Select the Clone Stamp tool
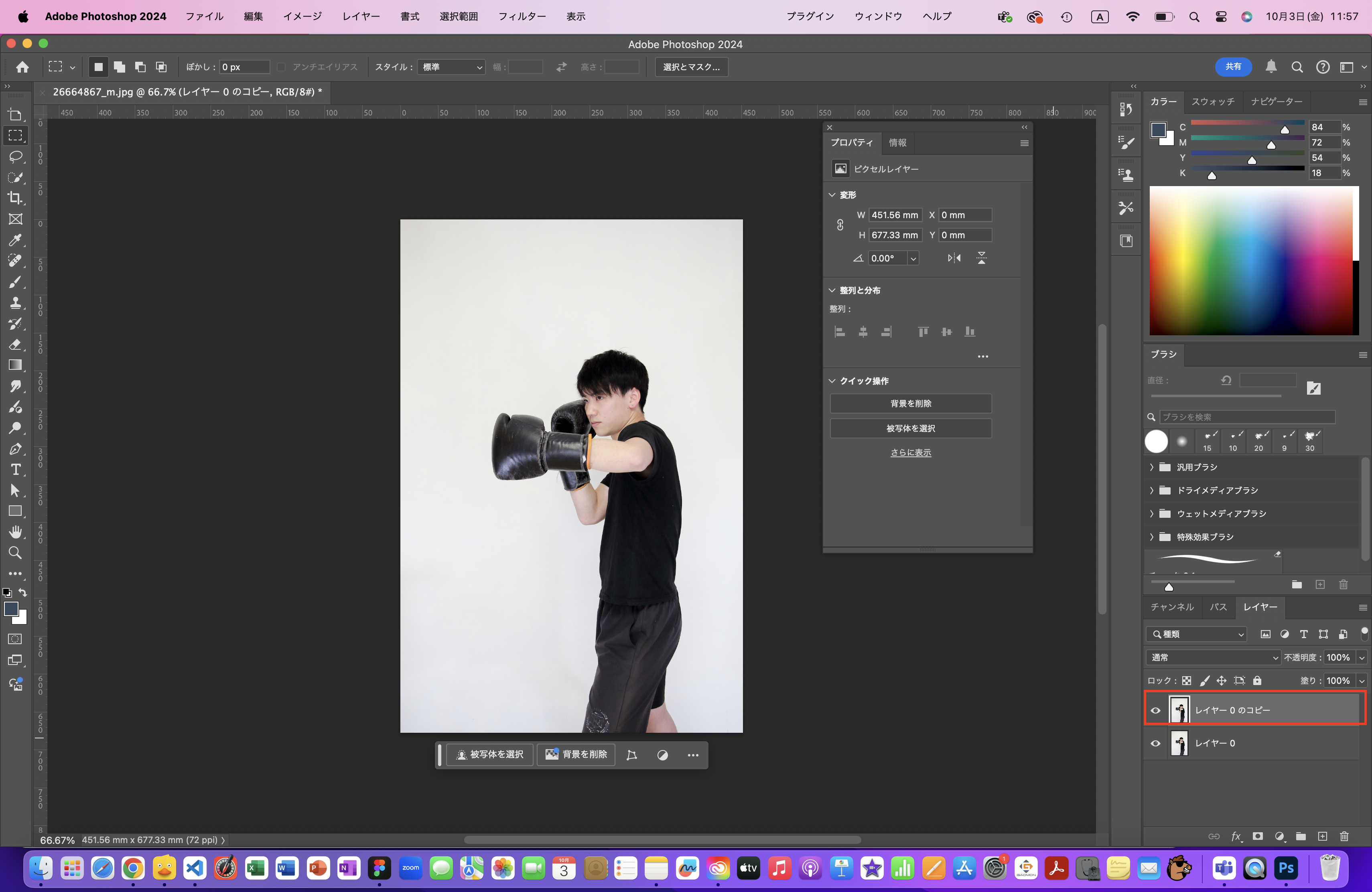The width and height of the screenshot is (1372, 892). coord(16,302)
